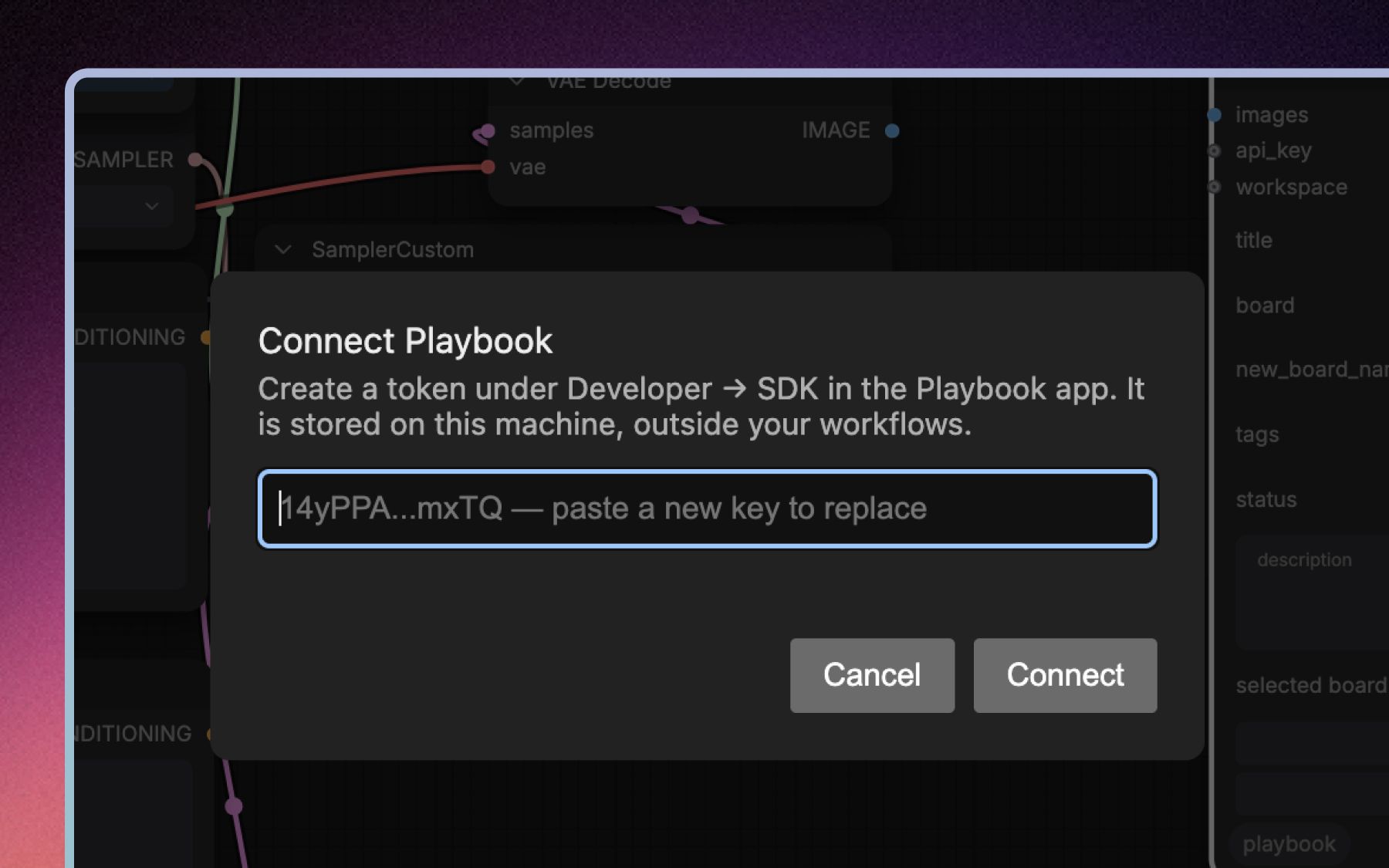Click the purple reroute dot at bottom left
The height and width of the screenshot is (868, 1389).
(x=234, y=806)
